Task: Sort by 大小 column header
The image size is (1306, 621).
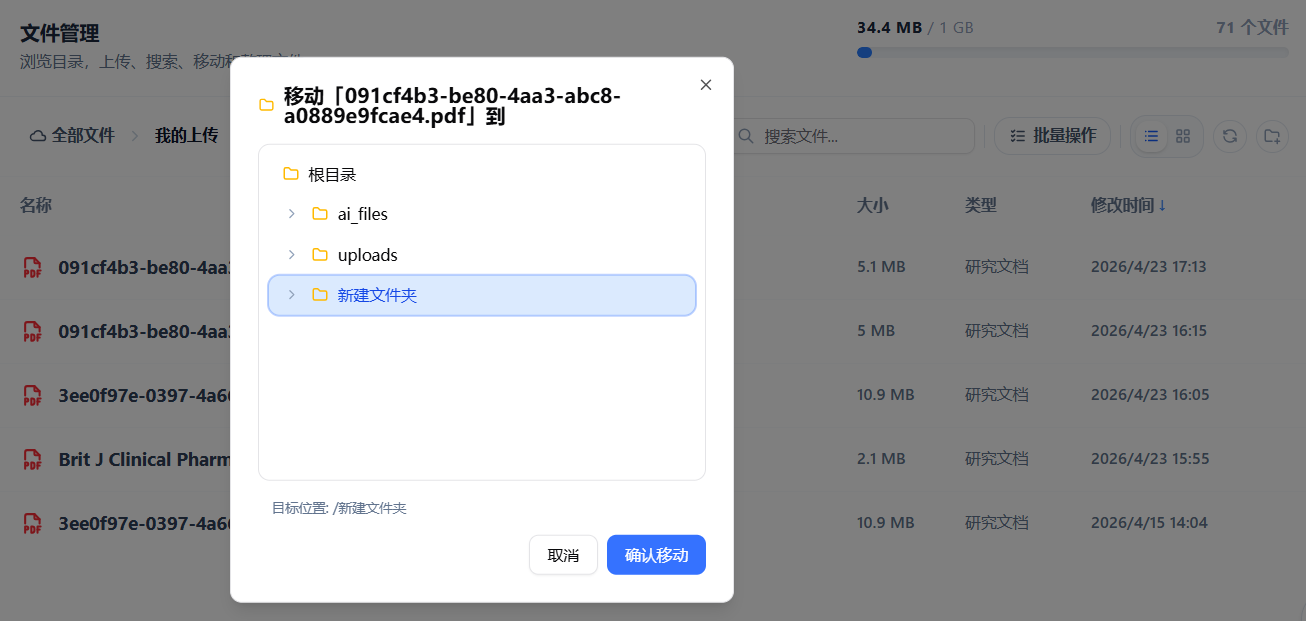Action: 873,205
